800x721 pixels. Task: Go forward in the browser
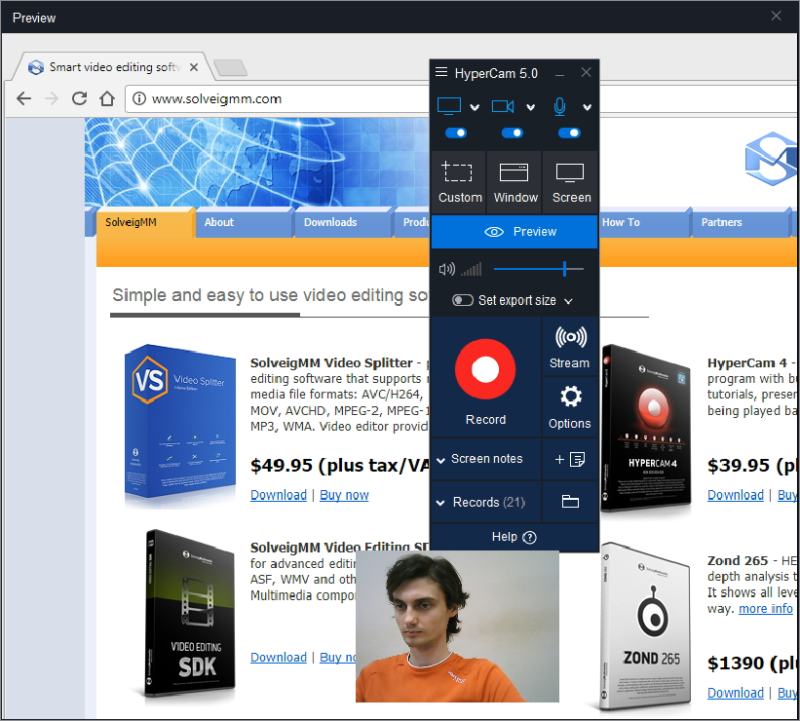52,98
